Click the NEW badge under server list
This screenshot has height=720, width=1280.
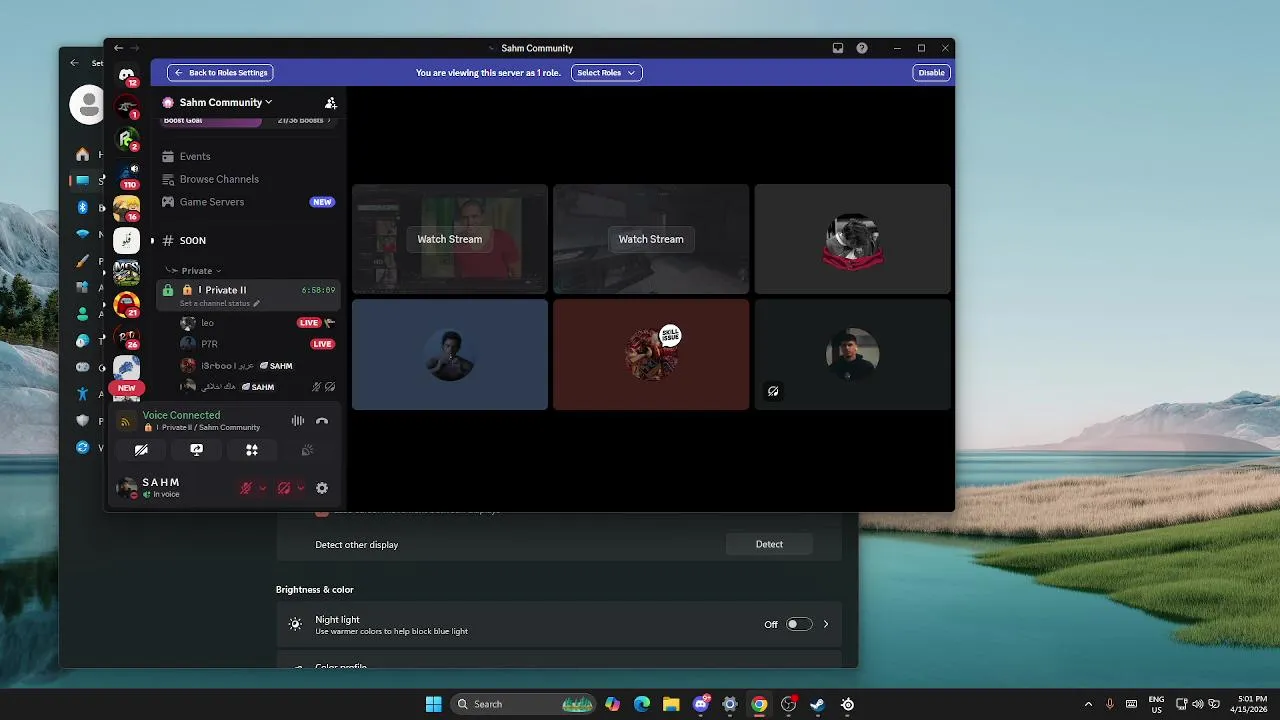(127, 388)
